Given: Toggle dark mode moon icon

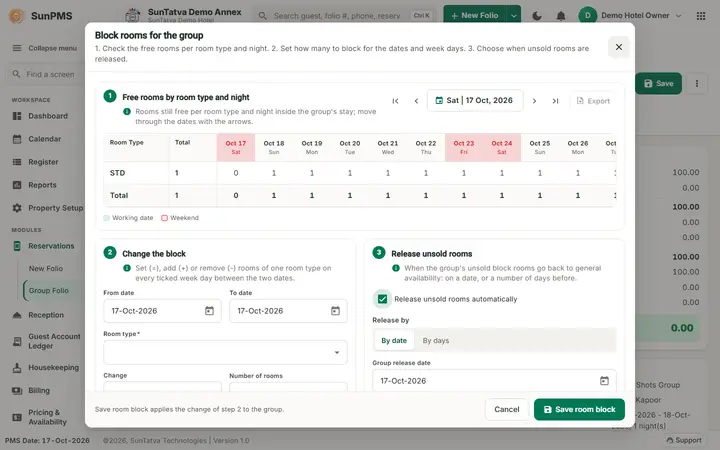Looking at the screenshot, I should (537, 16).
